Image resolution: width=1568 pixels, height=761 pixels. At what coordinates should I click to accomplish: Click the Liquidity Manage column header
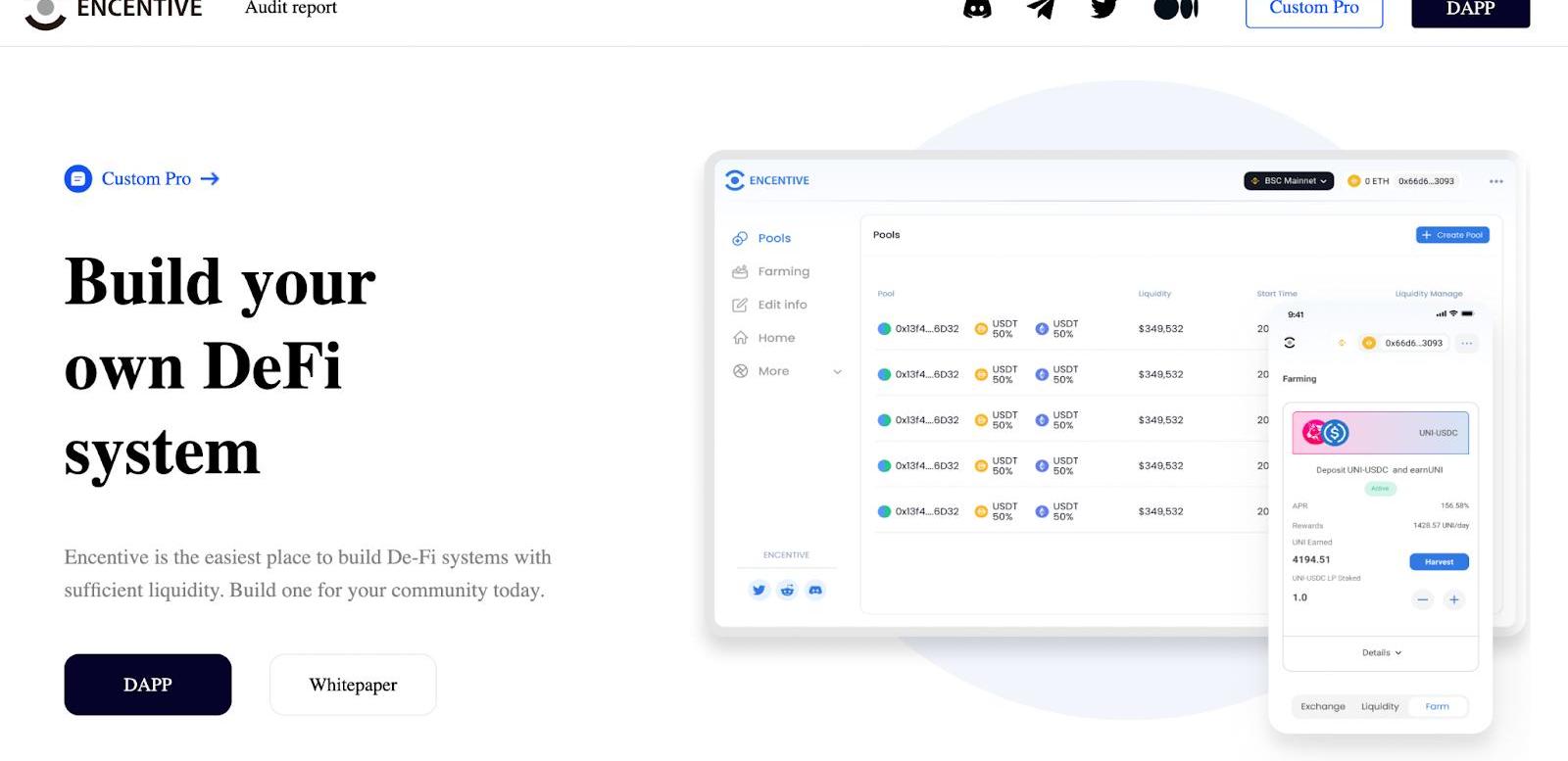pos(1429,294)
